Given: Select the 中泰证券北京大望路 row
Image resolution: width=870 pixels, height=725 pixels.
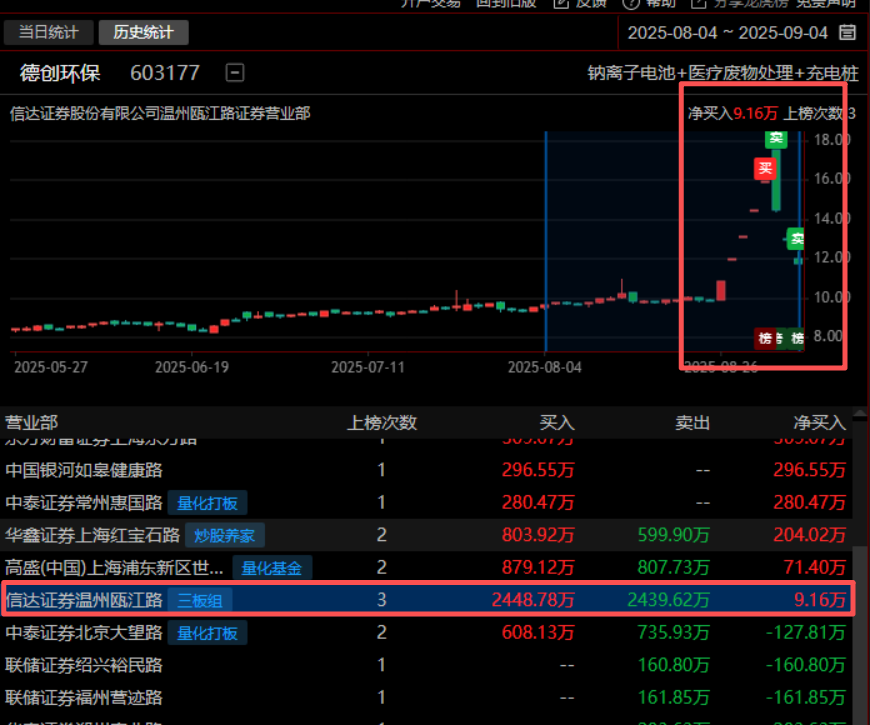Looking at the screenshot, I should click(426, 632).
